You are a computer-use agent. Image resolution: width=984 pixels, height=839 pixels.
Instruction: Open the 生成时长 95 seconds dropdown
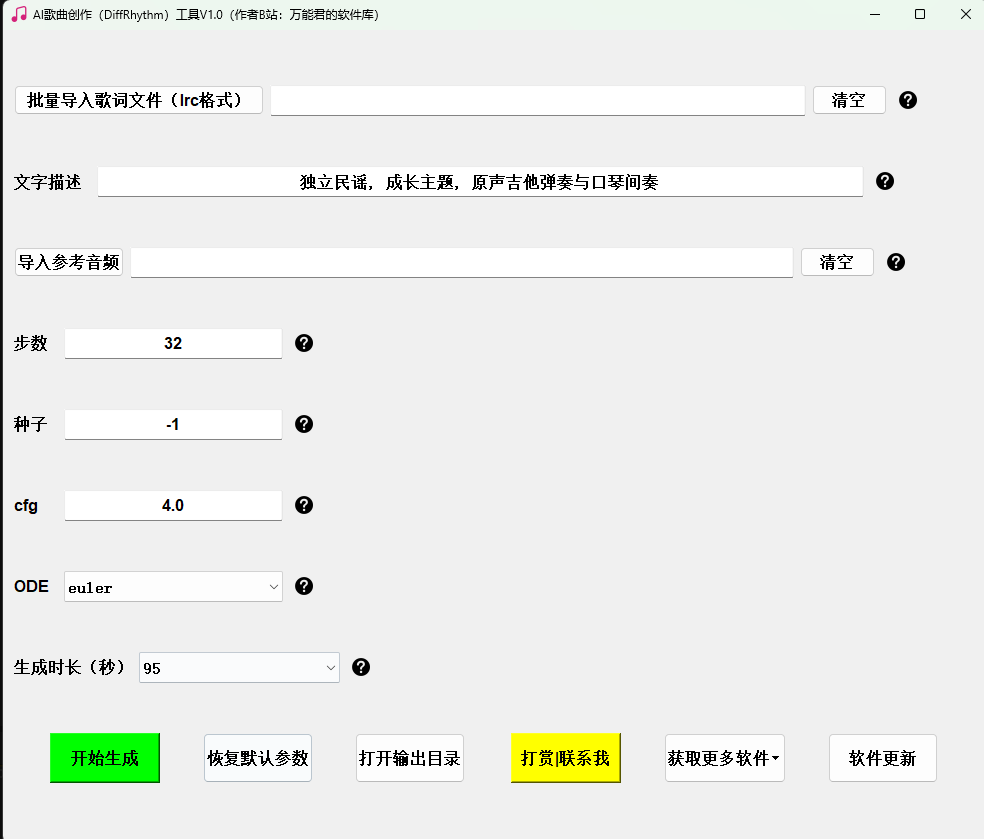point(239,668)
